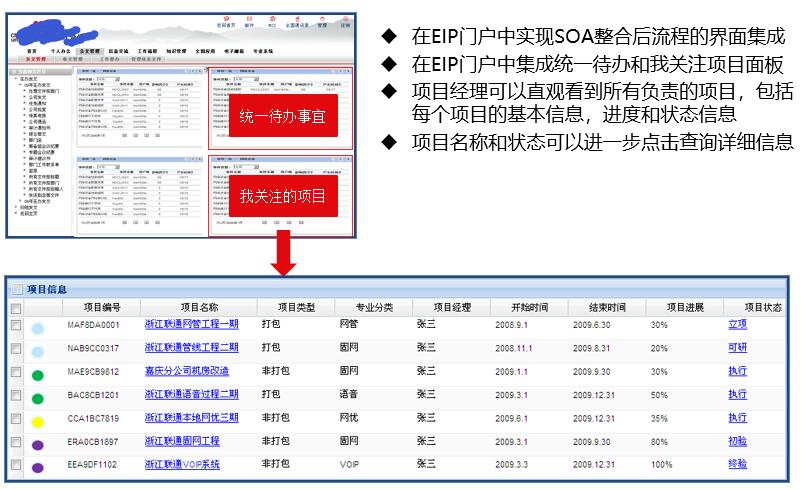Select project ID cell NAB9CC0317
Viewport: 804px width, 490px height.
point(93,349)
